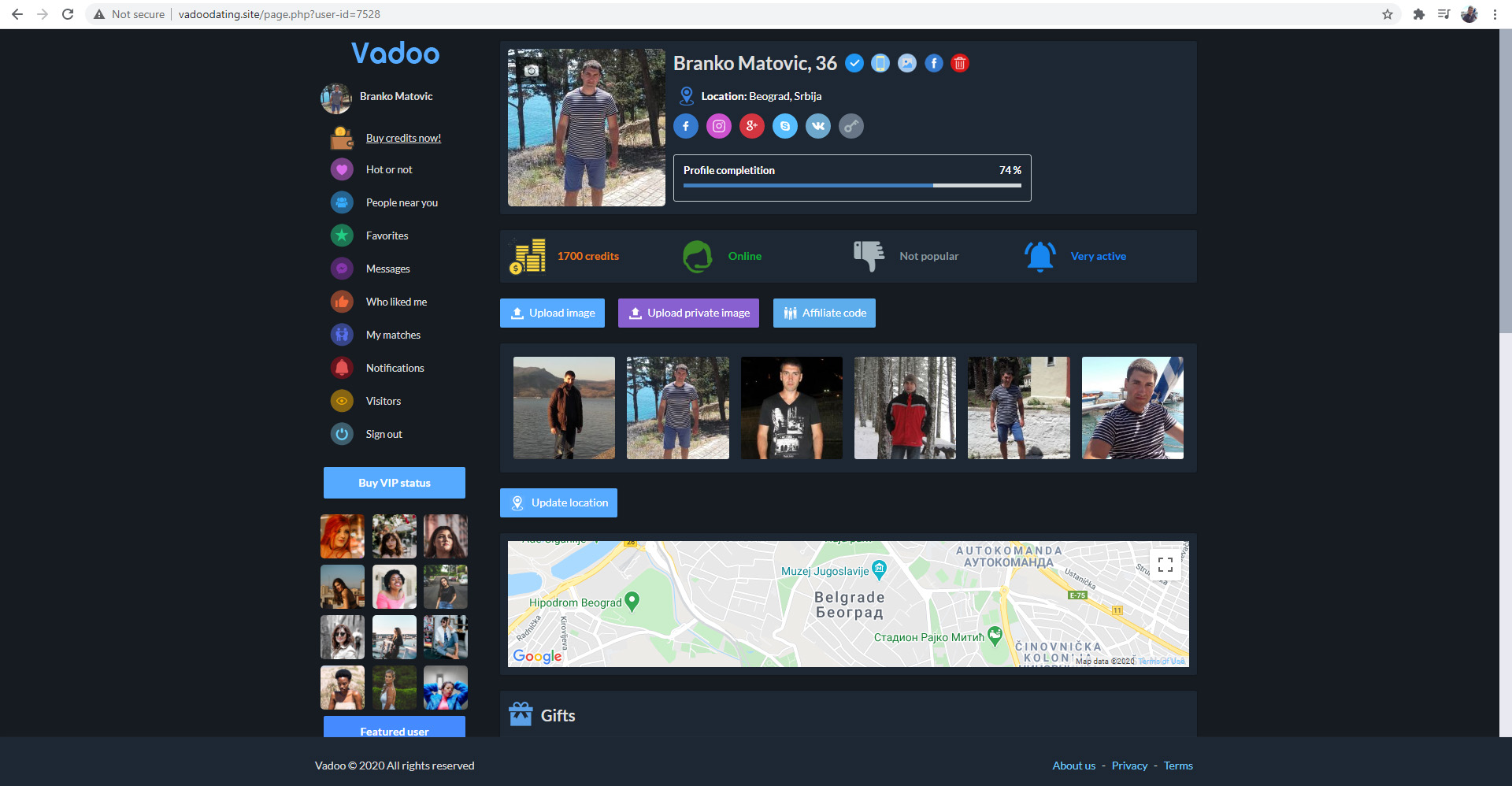Open People near you
This screenshot has height=786, width=1512.
click(x=402, y=202)
